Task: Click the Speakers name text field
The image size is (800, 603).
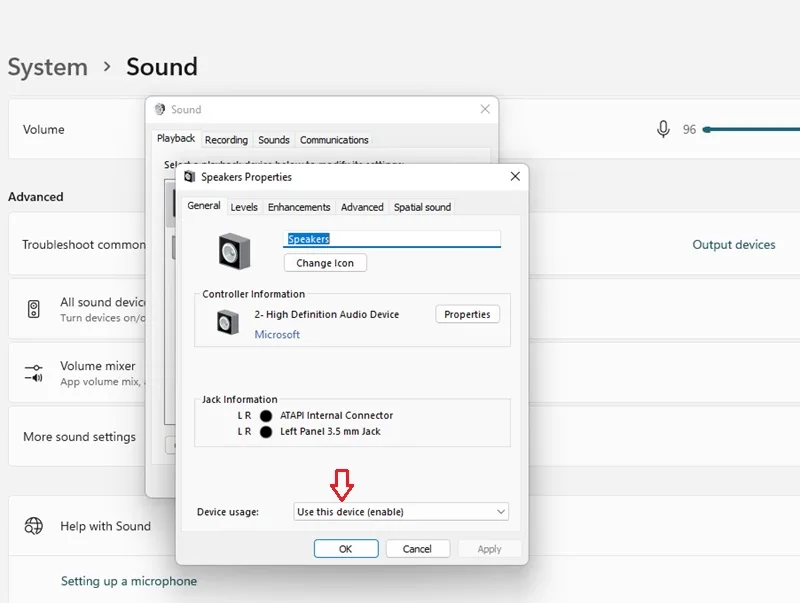Action: (392, 239)
